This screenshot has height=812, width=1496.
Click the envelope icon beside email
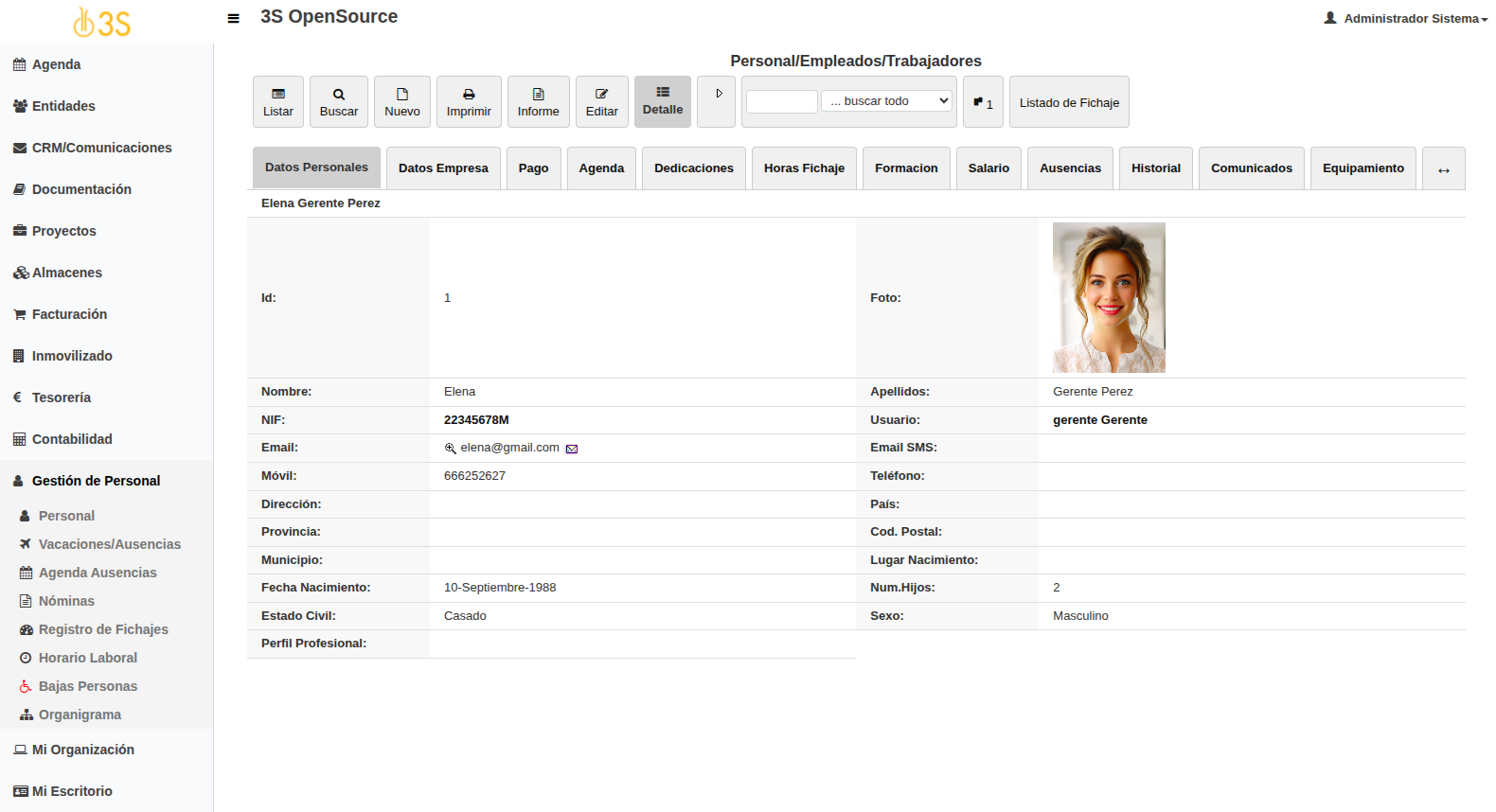point(572,449)
